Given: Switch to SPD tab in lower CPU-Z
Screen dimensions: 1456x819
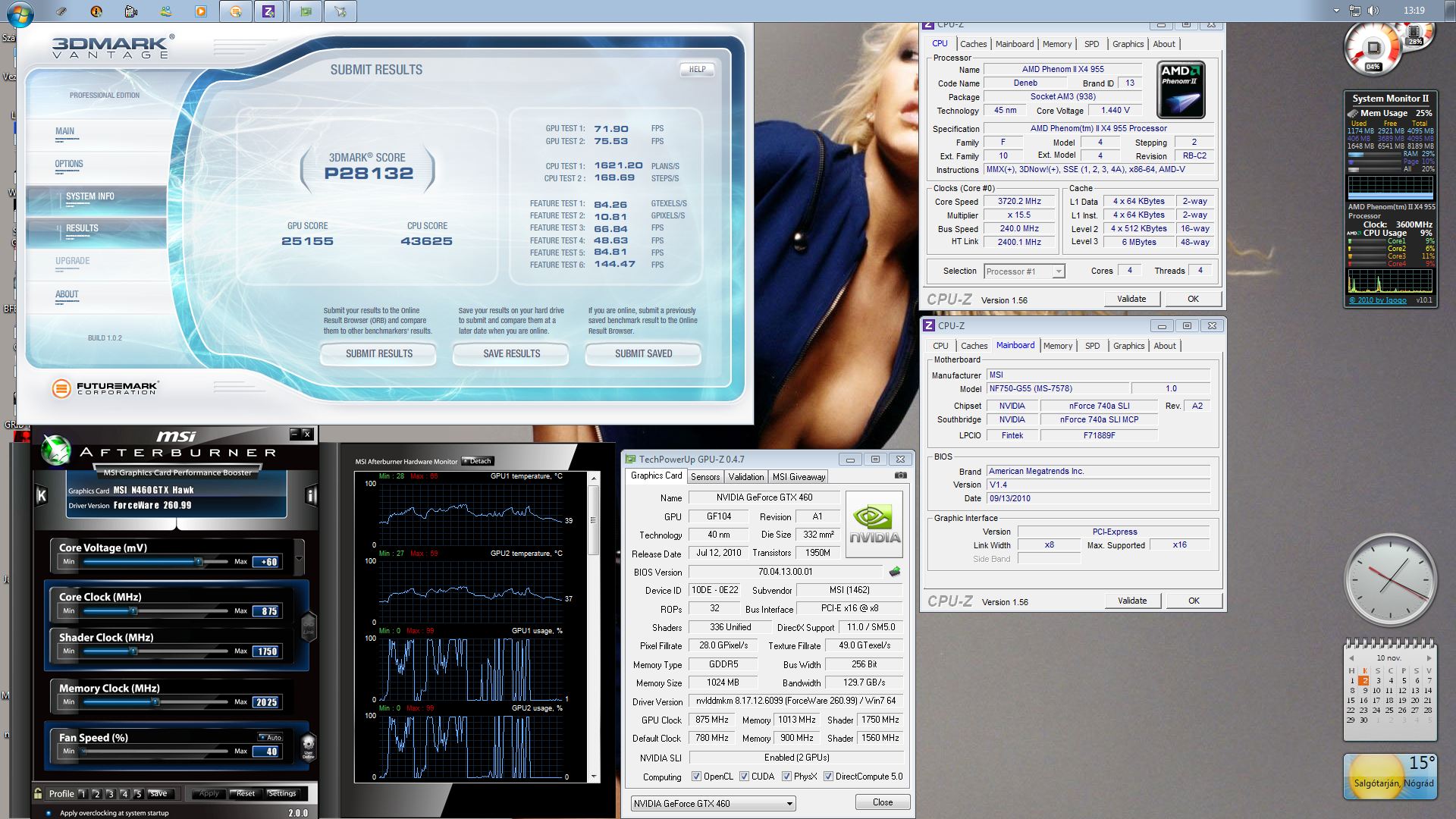Looking at the screenshot, I should (x=1092, y=346).
